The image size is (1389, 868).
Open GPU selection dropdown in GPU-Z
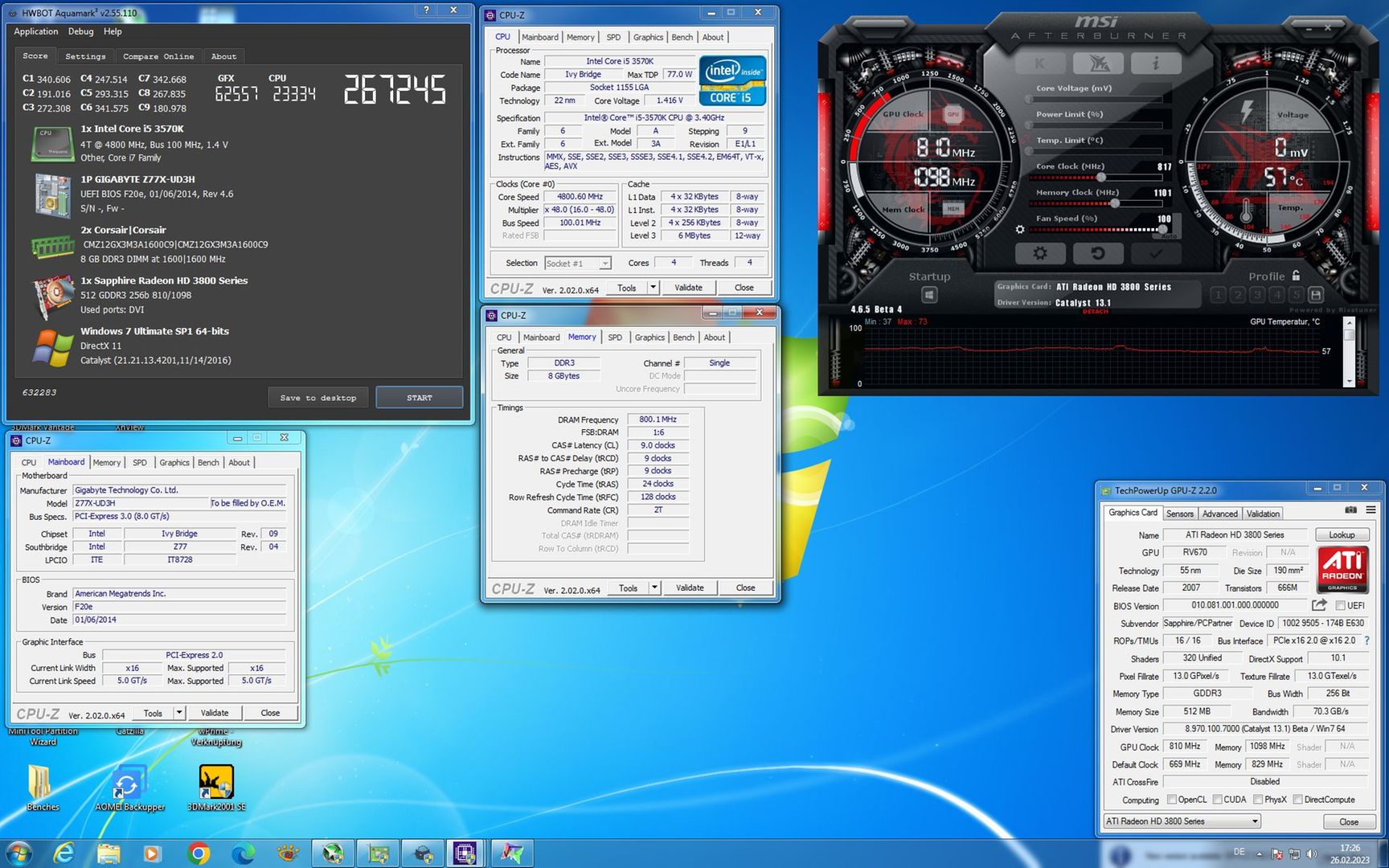1182,821
